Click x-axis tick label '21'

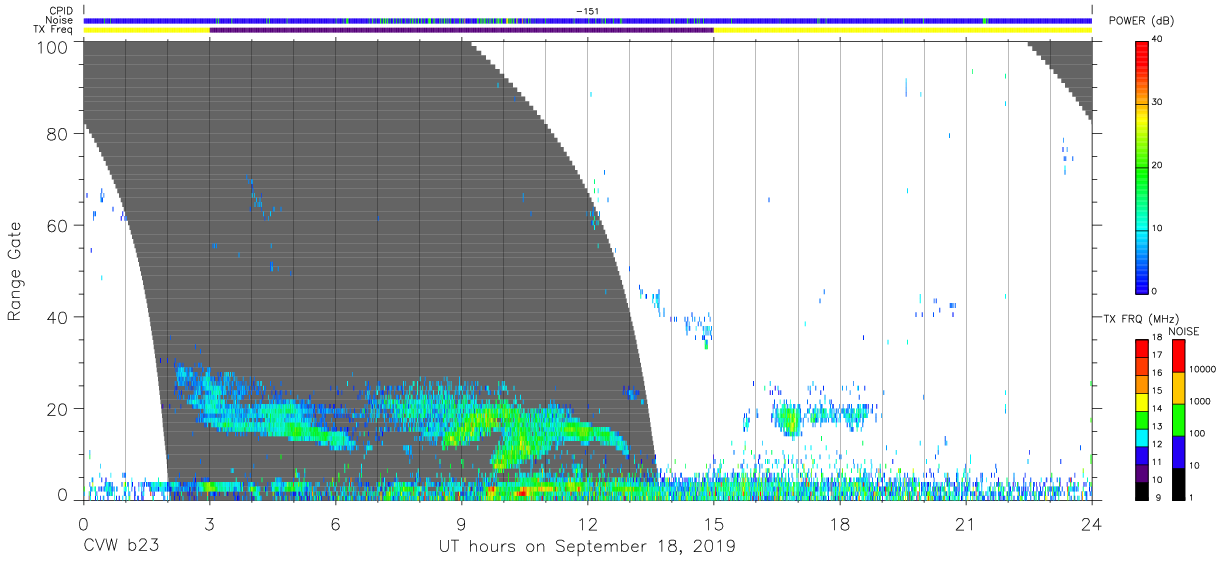tap(965, 523)
